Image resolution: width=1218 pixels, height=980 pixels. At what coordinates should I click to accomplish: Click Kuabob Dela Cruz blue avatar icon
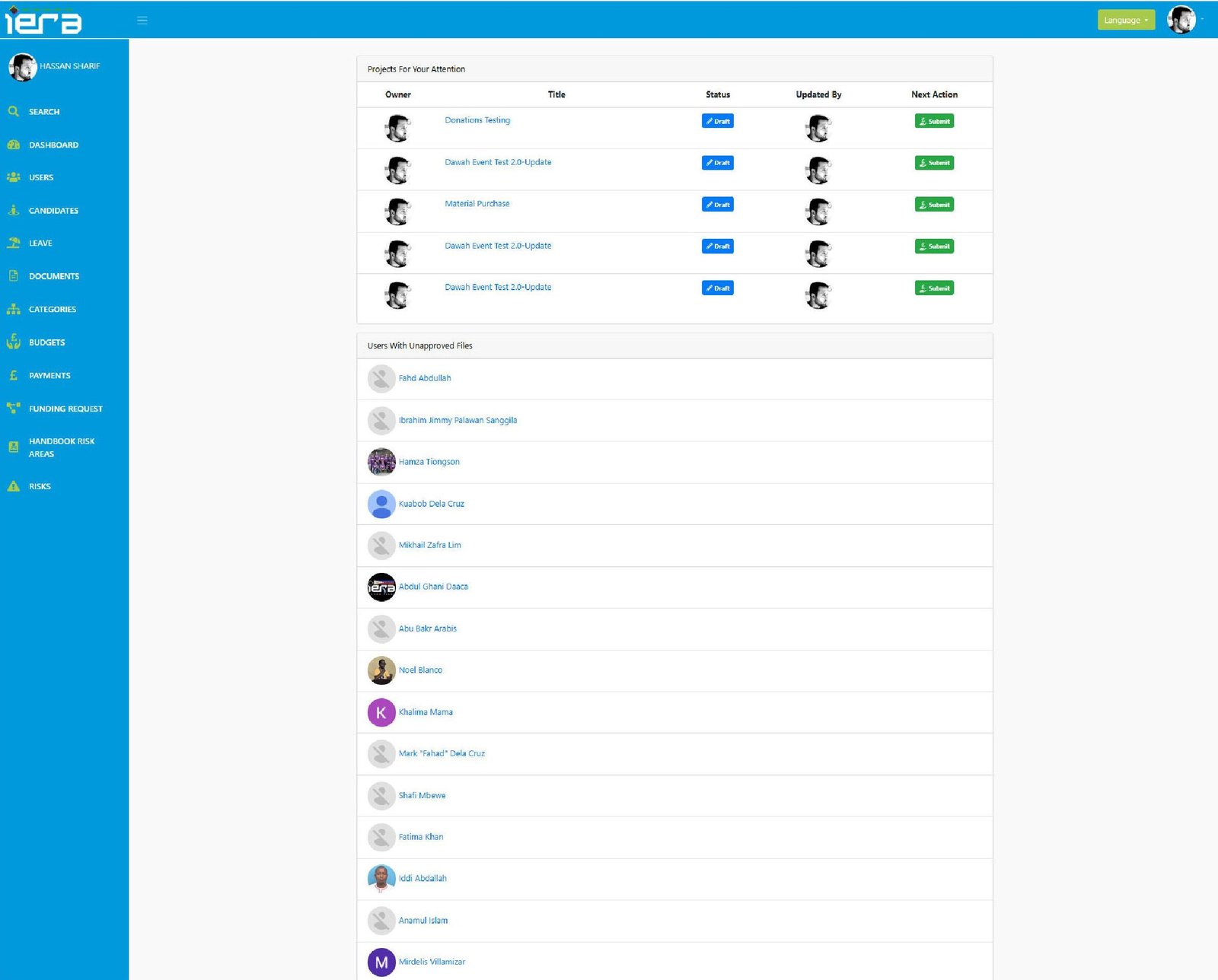[x=381, y=504]
